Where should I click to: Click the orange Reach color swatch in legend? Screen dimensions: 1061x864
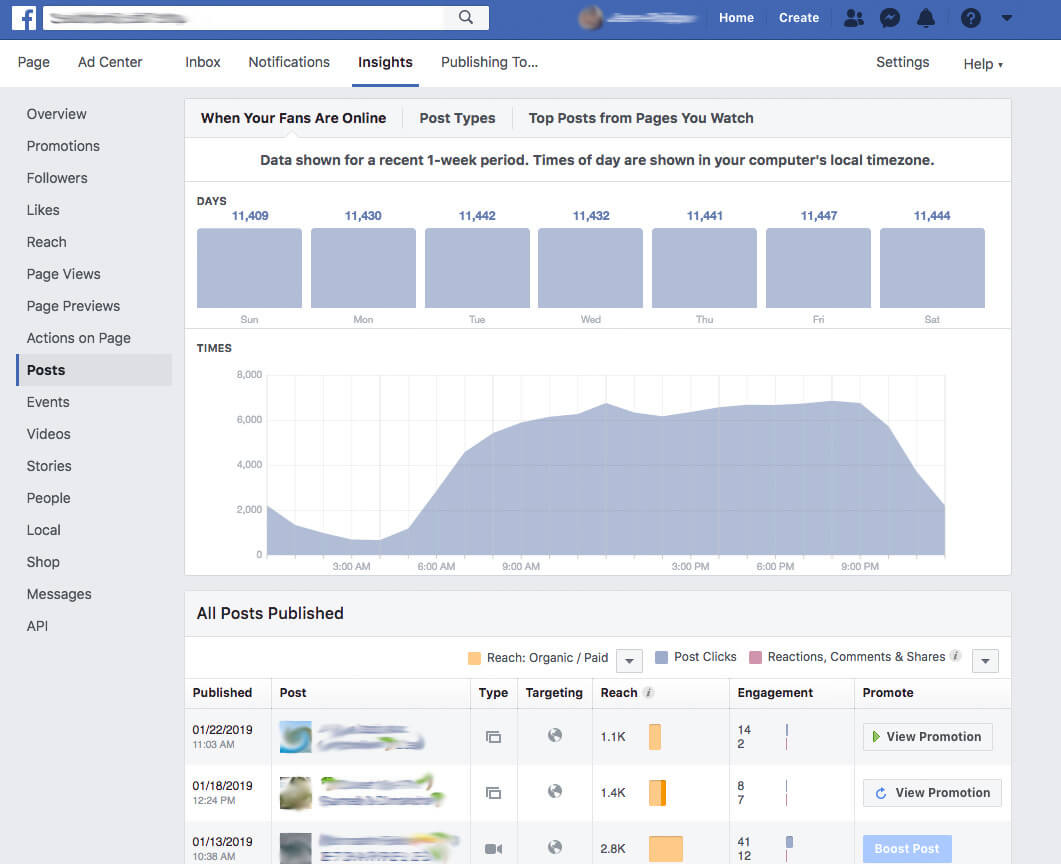tap(474, 657)
